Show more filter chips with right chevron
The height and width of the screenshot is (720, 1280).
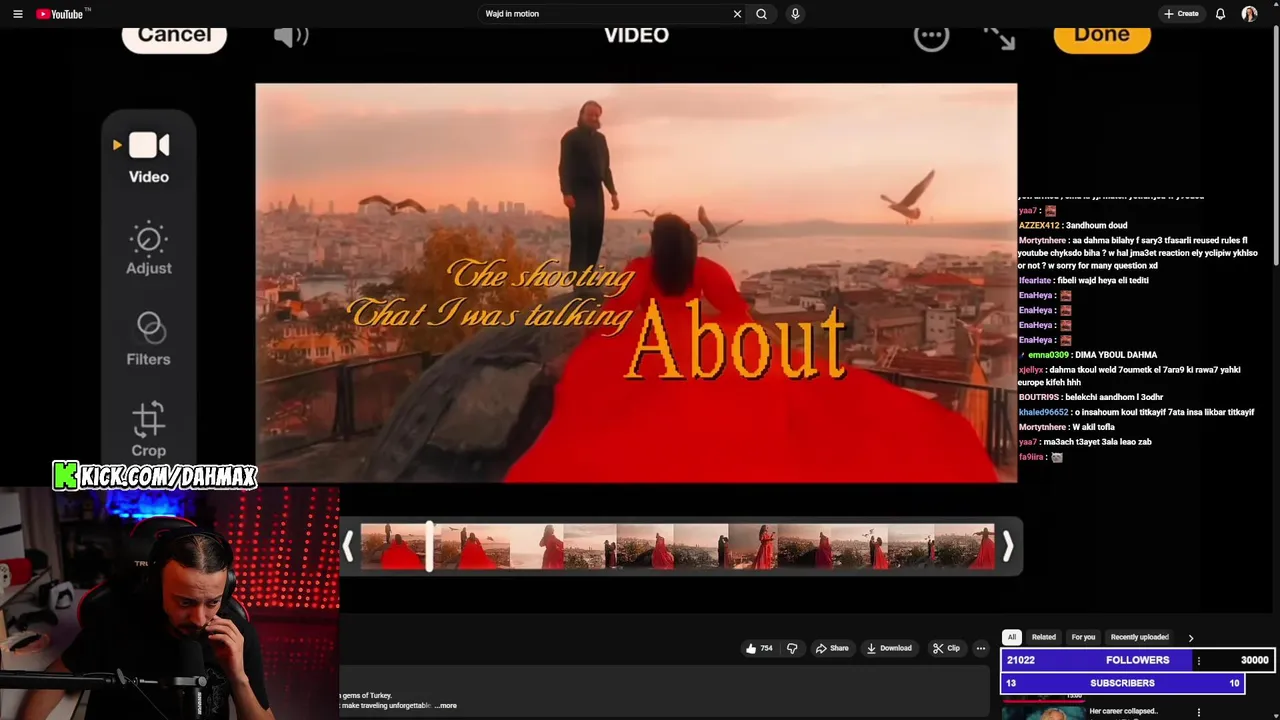click(1190, 637)
